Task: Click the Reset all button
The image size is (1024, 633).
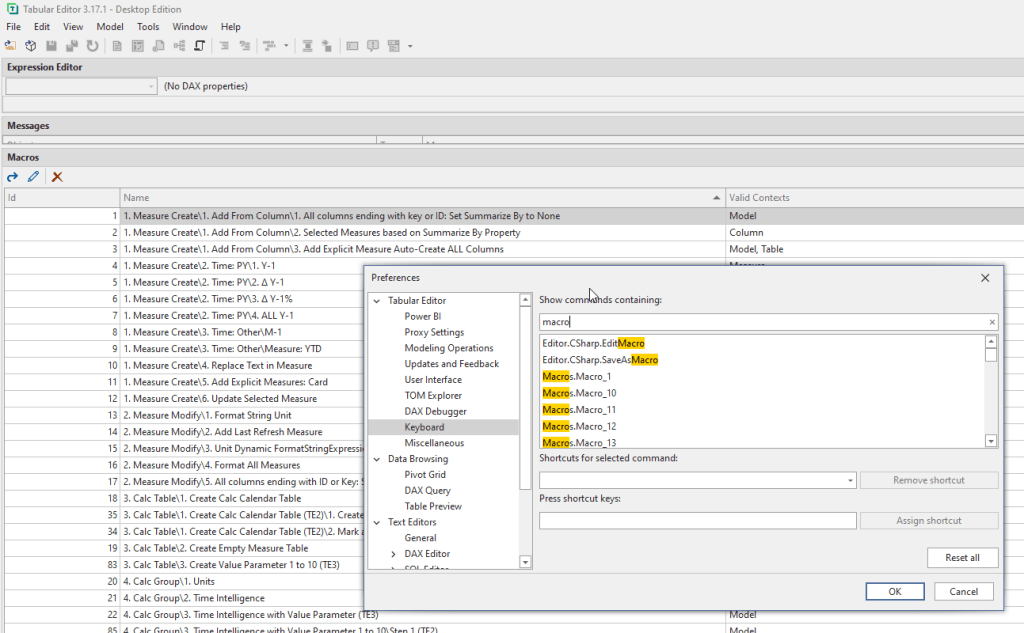Action: click(961, 558)
